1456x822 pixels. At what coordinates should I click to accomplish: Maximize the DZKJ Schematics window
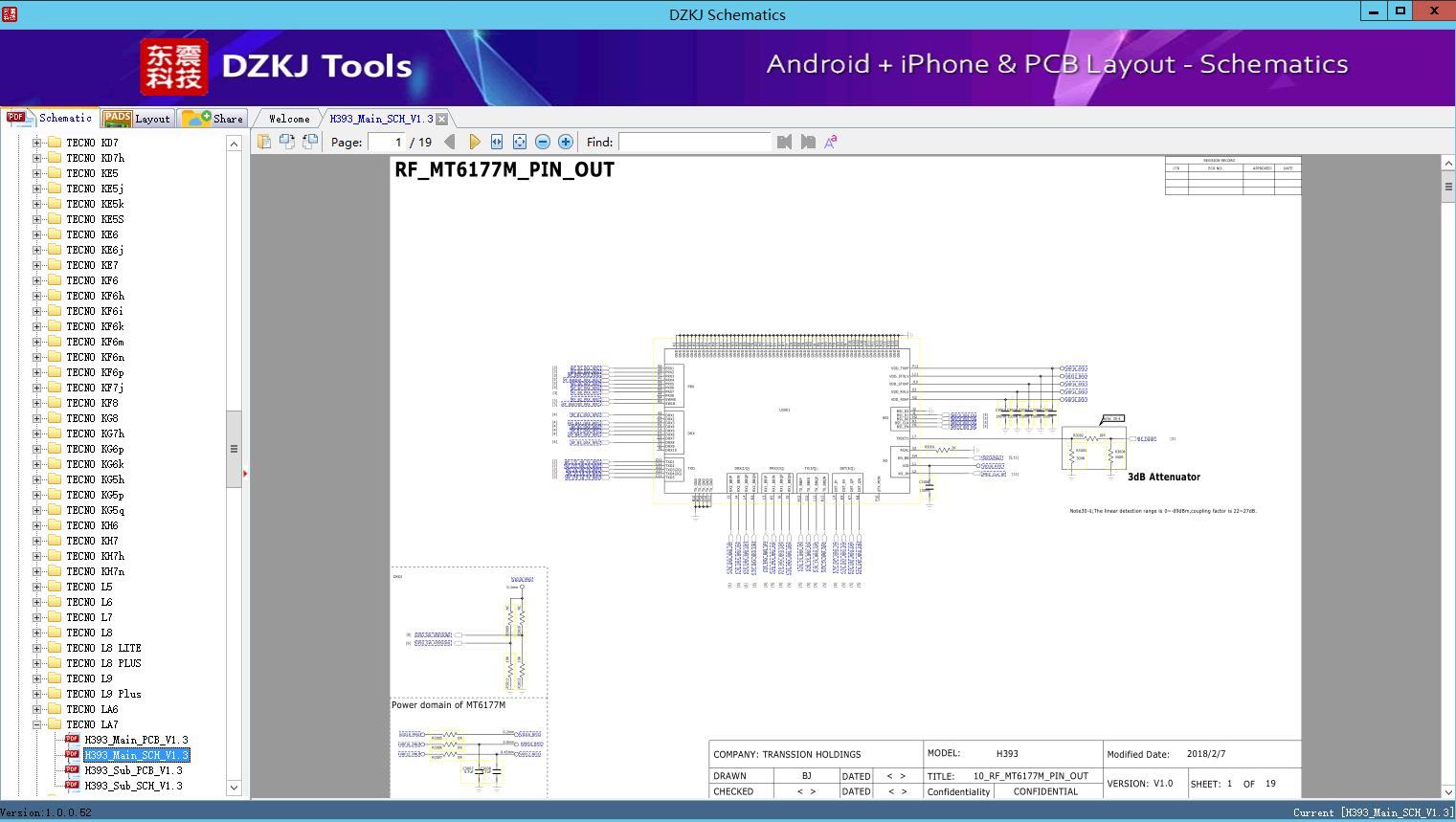click(1400, 11)
